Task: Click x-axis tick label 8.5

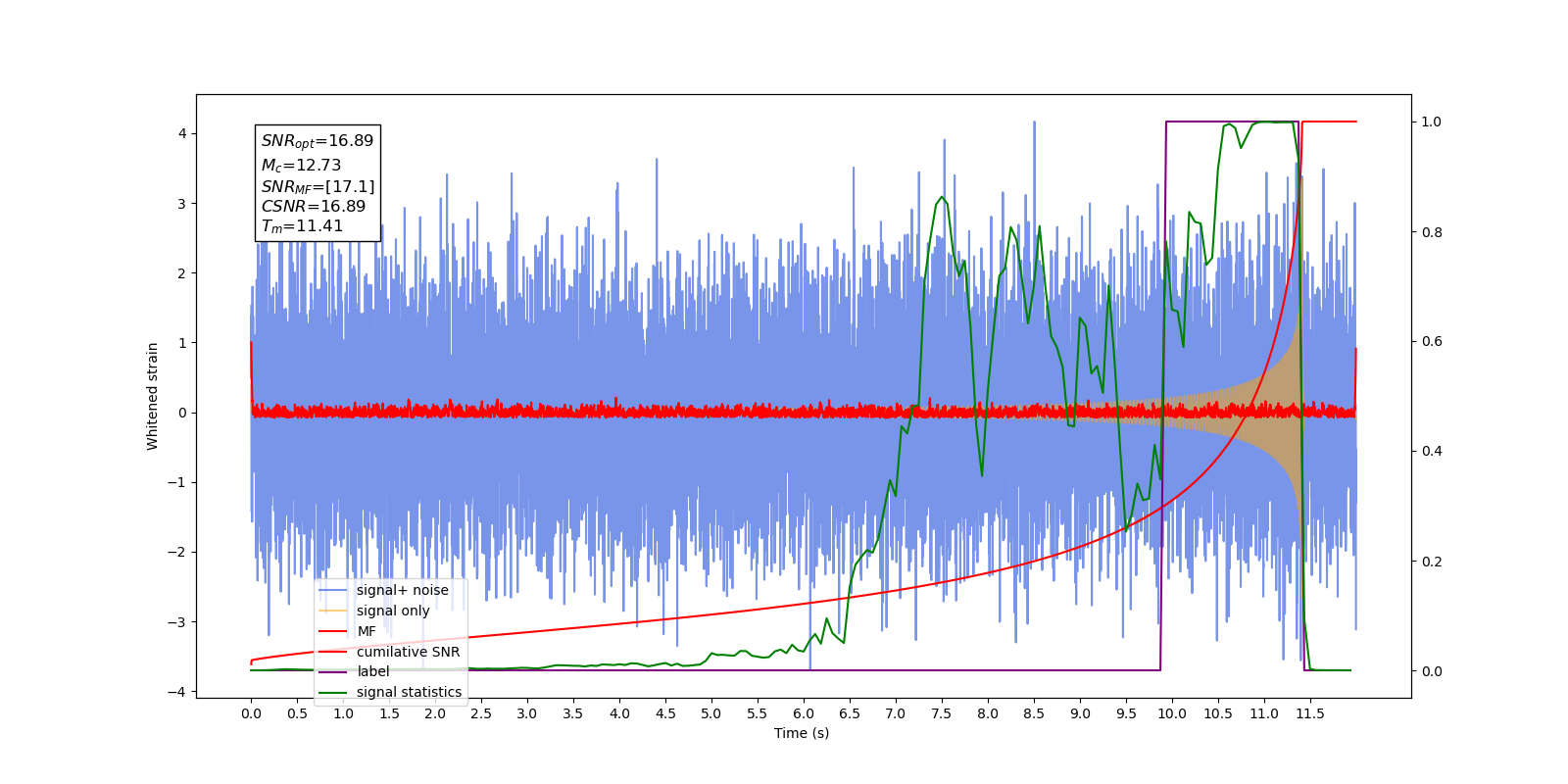Action: click(1034, 713)
